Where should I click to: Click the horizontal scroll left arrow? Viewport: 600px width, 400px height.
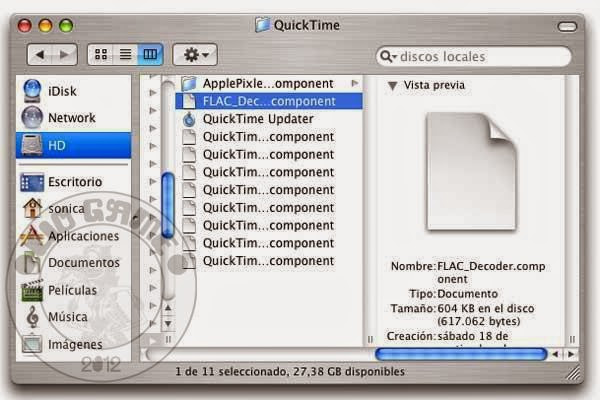(x=555, y=354)
